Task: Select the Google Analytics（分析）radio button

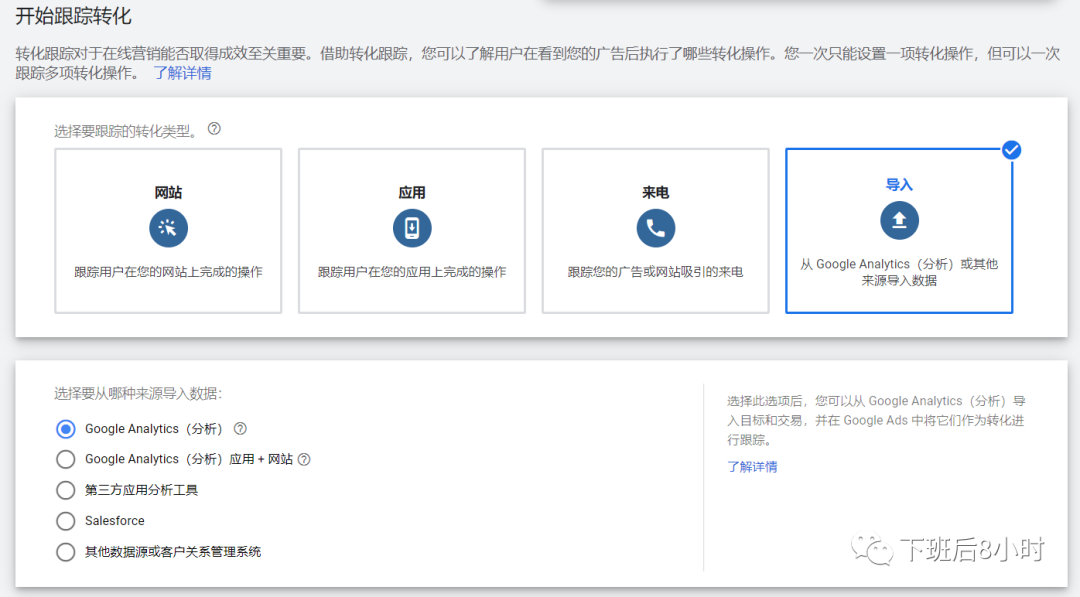Action: 65,429
